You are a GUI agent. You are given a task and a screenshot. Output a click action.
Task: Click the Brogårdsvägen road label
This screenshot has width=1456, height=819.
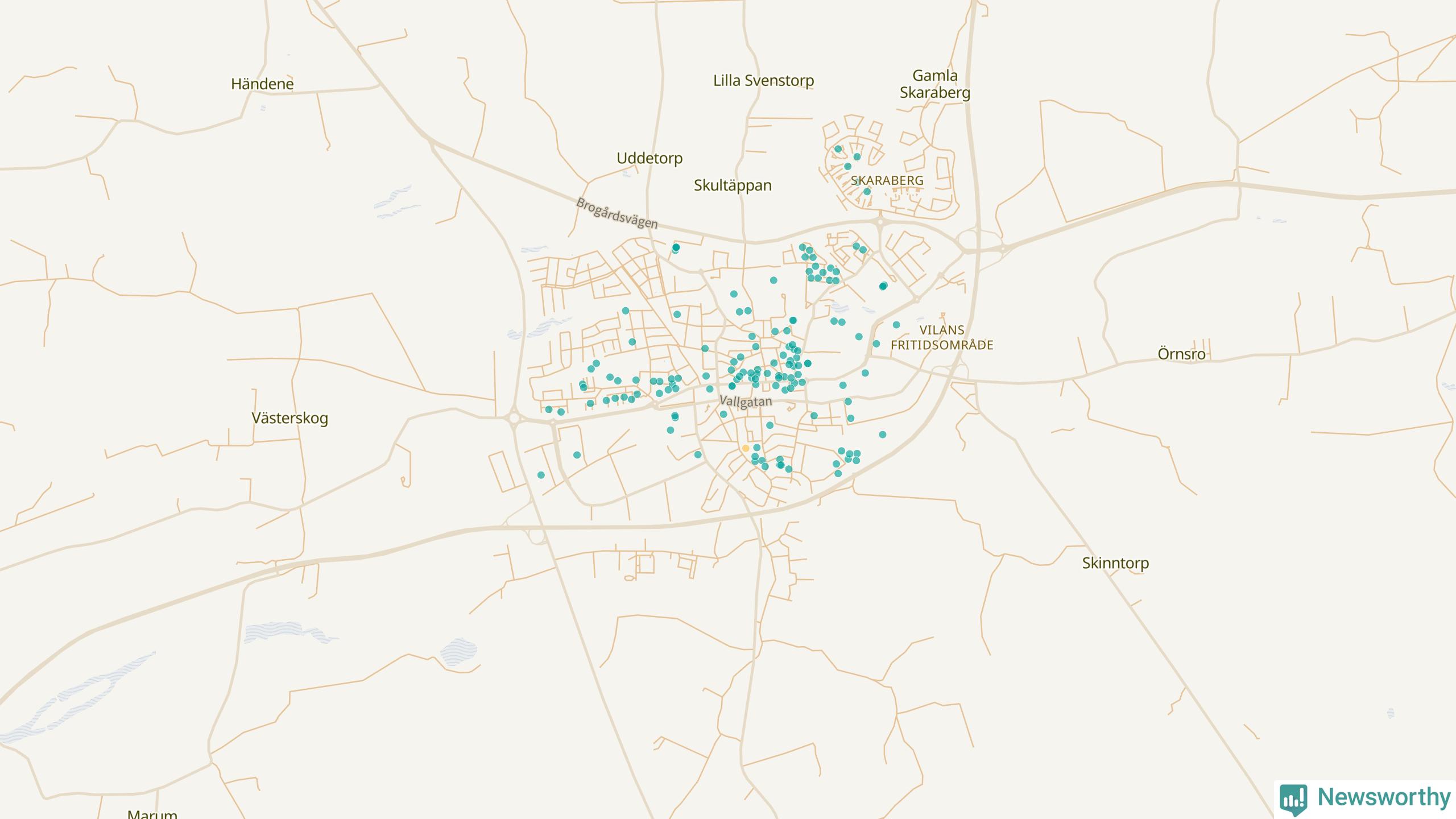click(617, 213)
